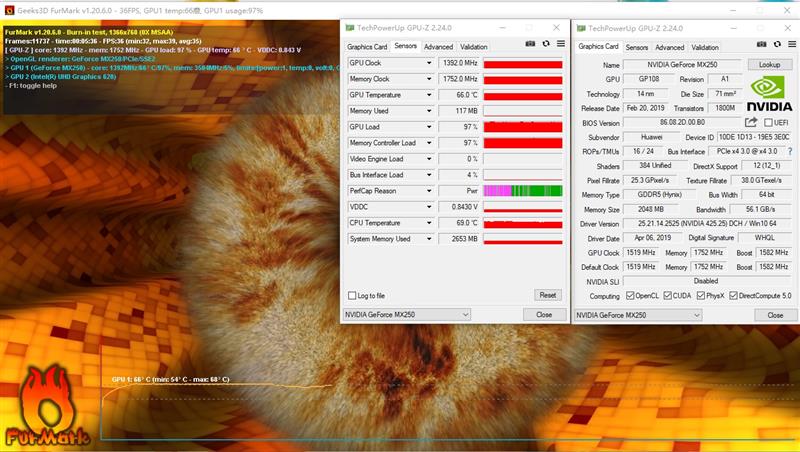800x452 pixels.
Task: Click GPU-Z app icon in Sensors title bar
Action: click(349, 28)
